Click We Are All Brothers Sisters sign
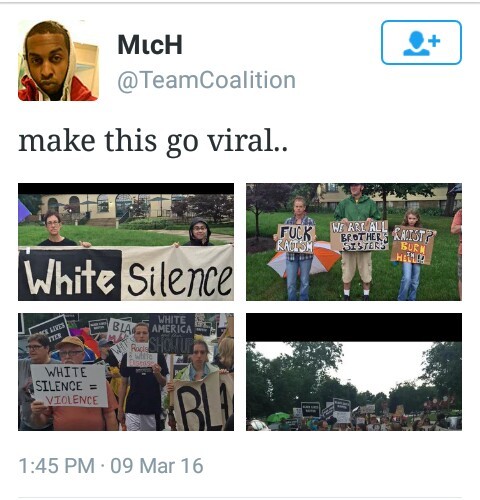This screenshot has width=480, height=500. click(x=359, y=236)
